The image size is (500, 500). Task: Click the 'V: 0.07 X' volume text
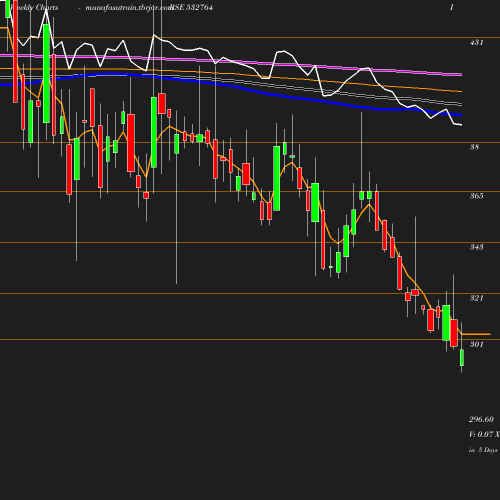click(484, 434)
